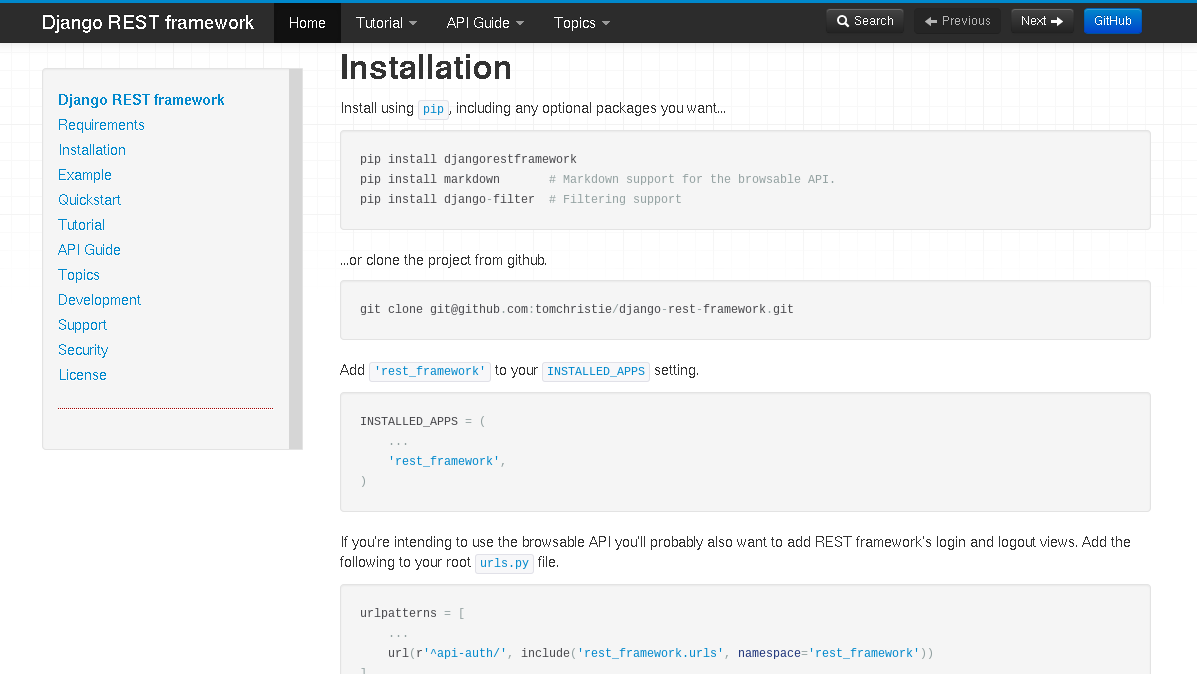Click 'pip install djangorestframework' code line
The width and height of the screenshot is (1197, 674).
point(468,160)
